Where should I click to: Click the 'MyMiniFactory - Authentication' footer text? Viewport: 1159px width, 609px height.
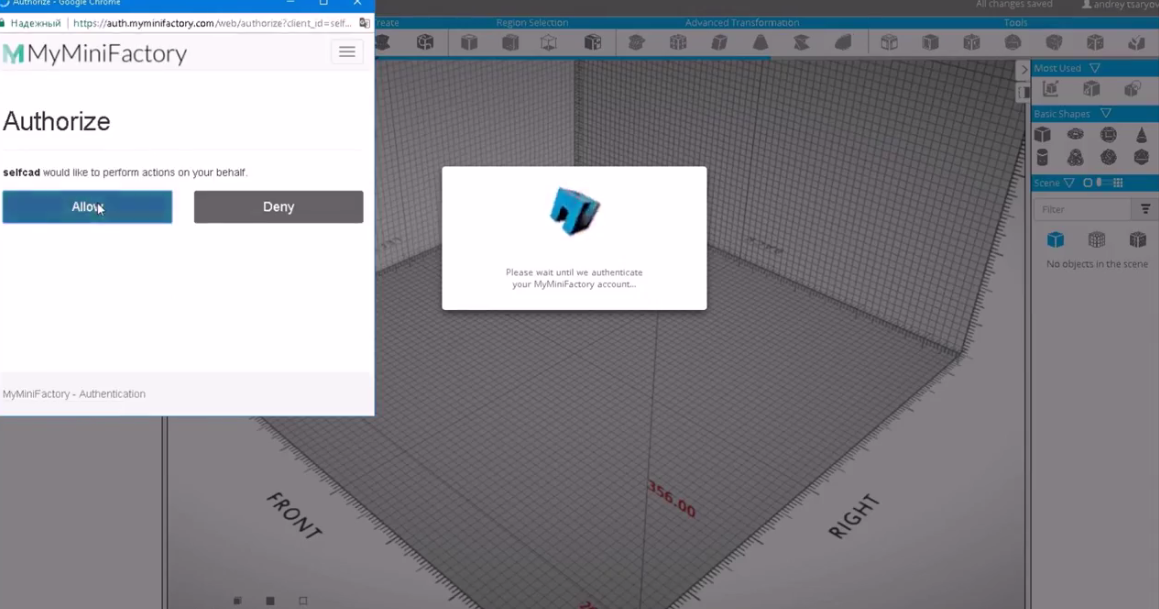pyautogui.click(x=74, y=394)
